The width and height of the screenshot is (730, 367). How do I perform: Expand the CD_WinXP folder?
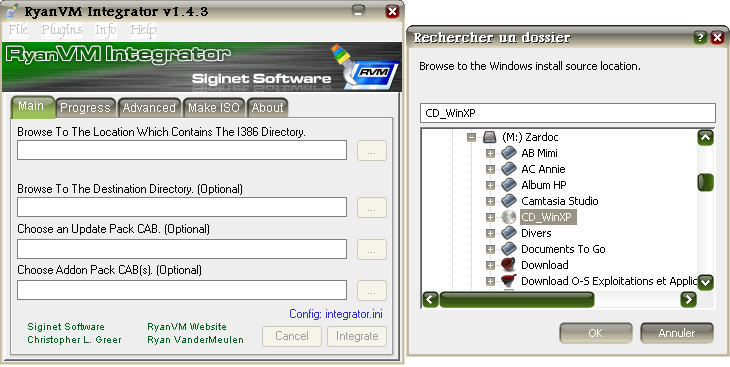point(490,217)
